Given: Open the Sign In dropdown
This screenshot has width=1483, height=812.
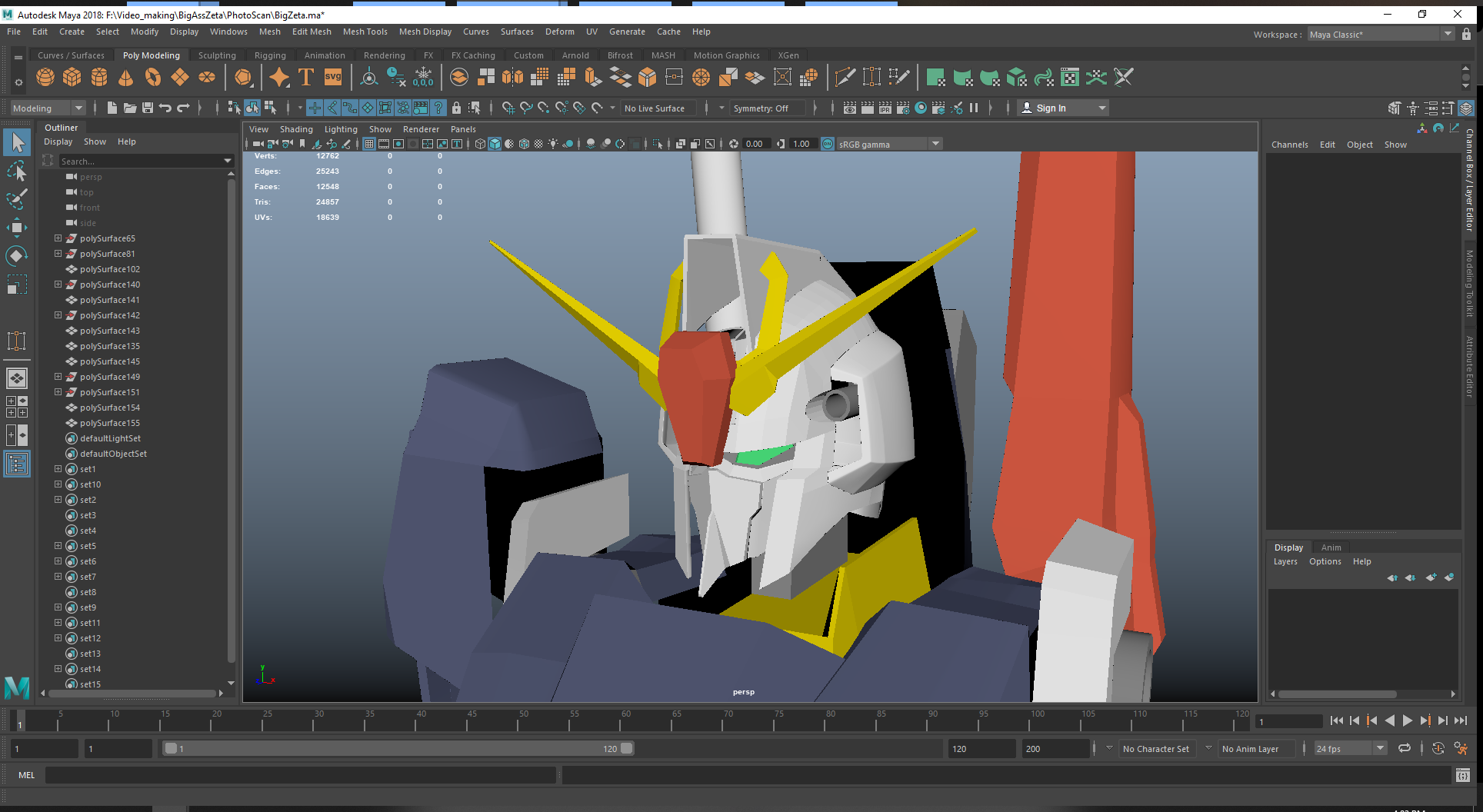Looking at the screenshot, I should pos(1064,108).
